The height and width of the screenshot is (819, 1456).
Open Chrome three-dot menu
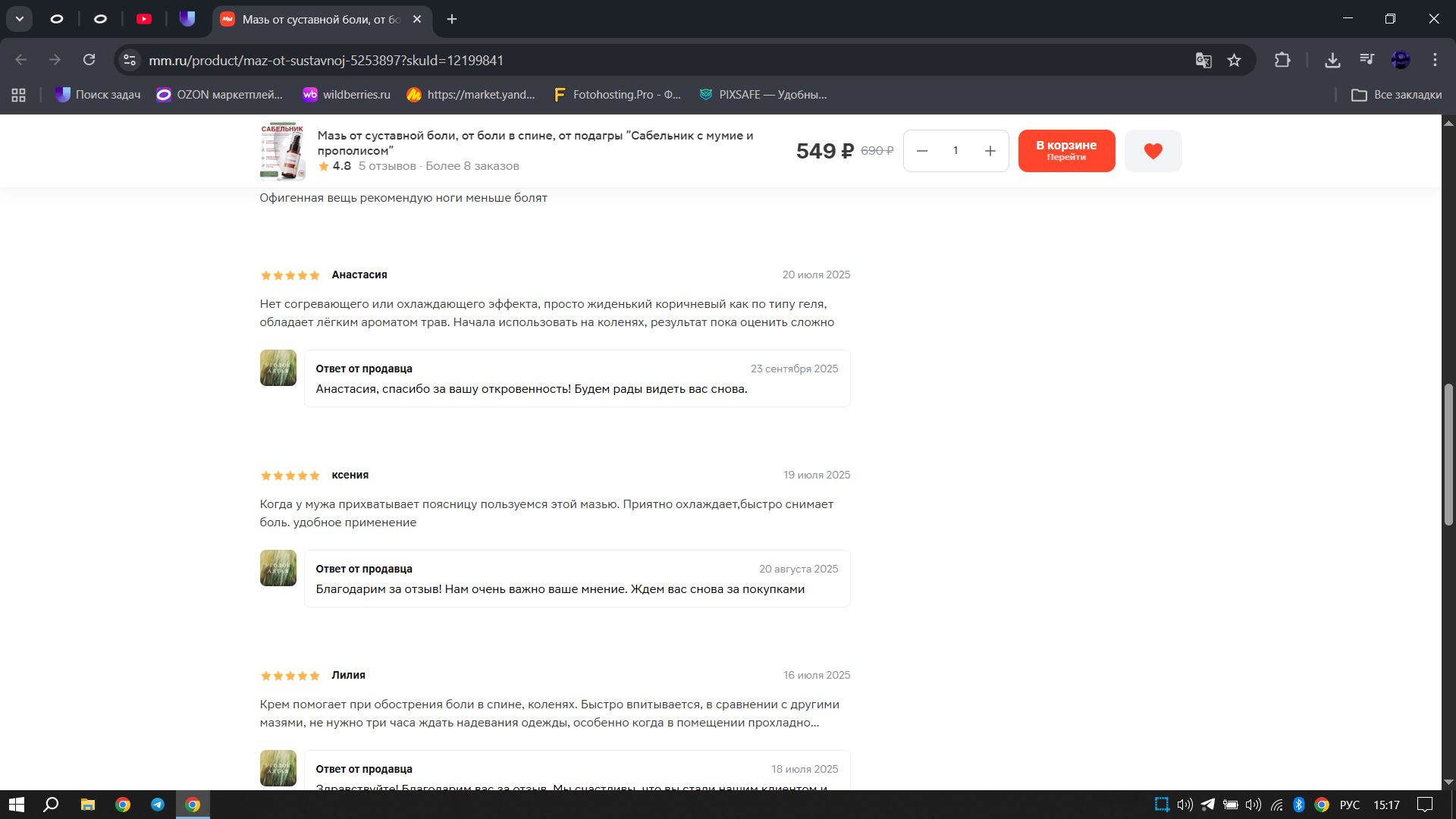[1435, 60]
